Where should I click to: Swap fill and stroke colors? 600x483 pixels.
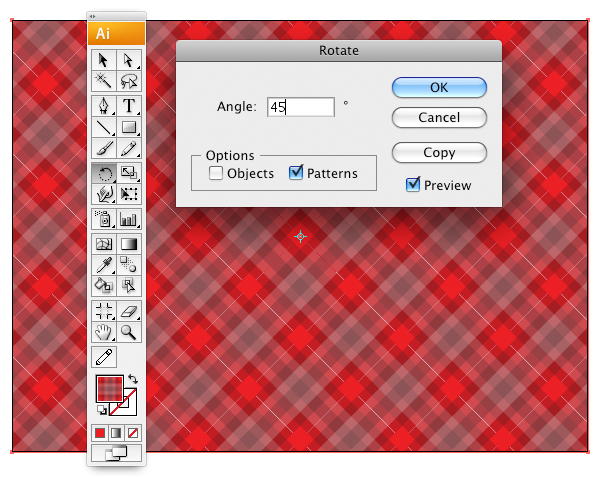pos(133,380)
